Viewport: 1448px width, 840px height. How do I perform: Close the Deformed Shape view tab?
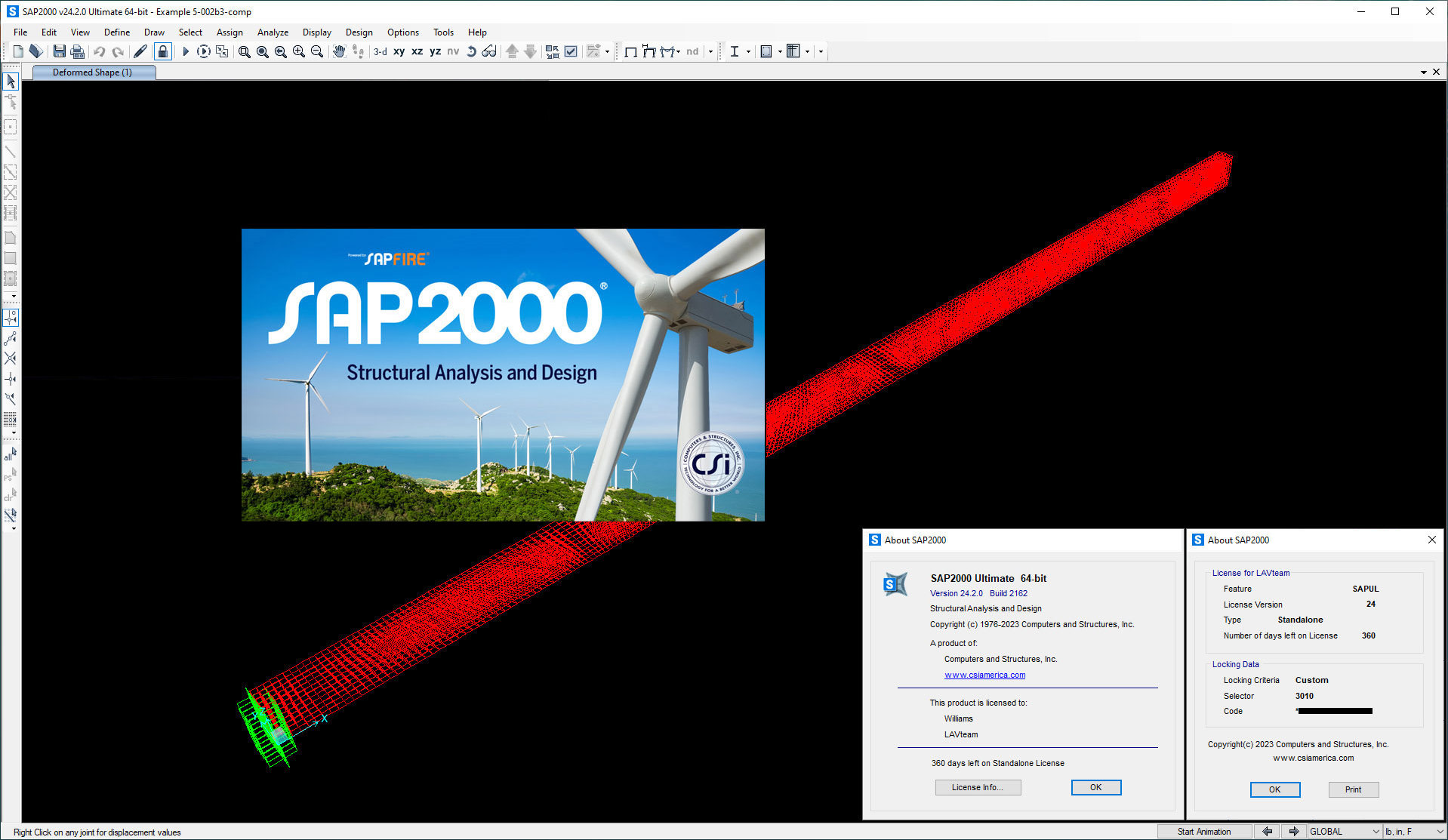pyautogui.click(x=1437, y=72)
